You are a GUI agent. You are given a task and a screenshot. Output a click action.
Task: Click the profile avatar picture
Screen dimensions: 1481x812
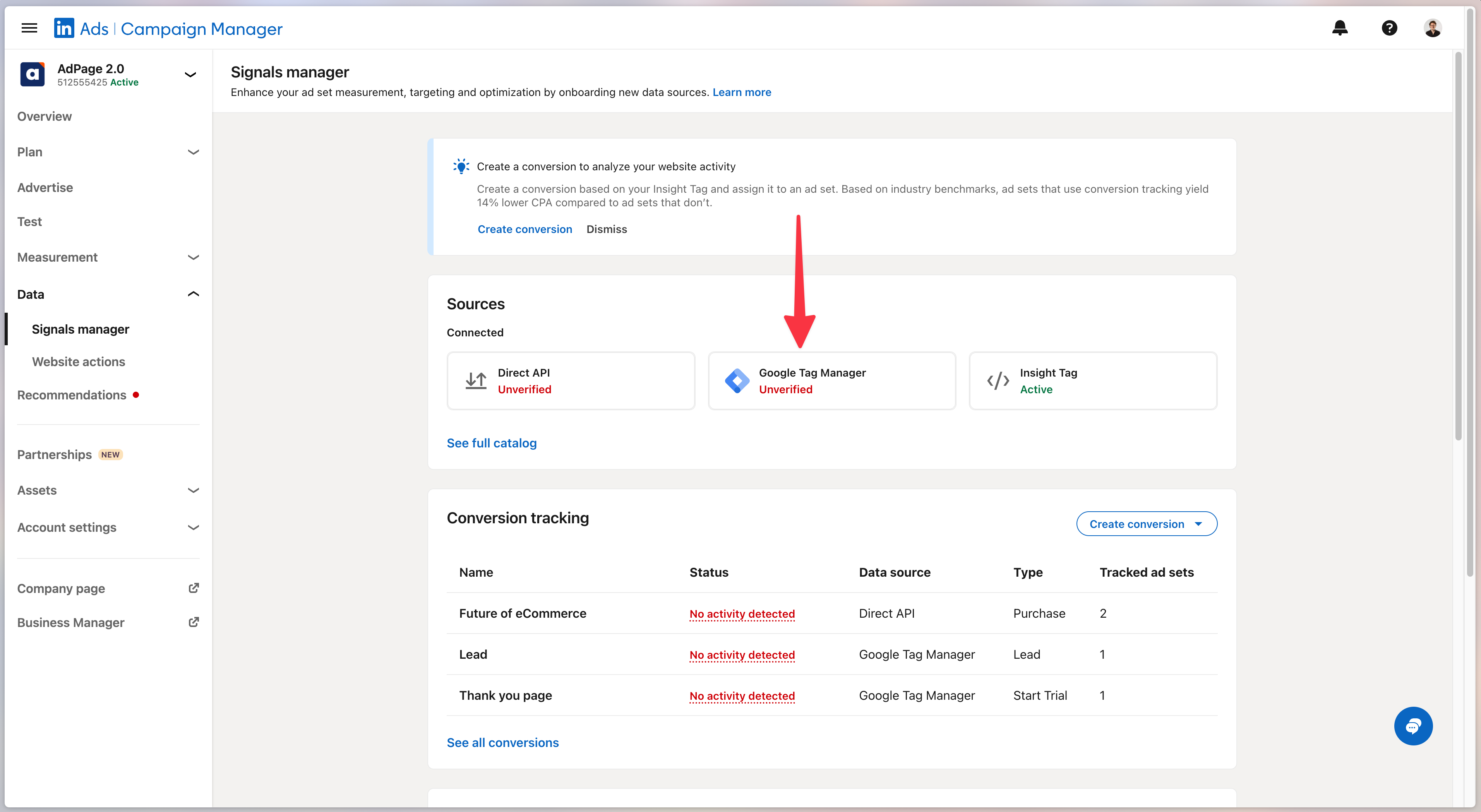pyautogui.click(x=1432, y=28)
